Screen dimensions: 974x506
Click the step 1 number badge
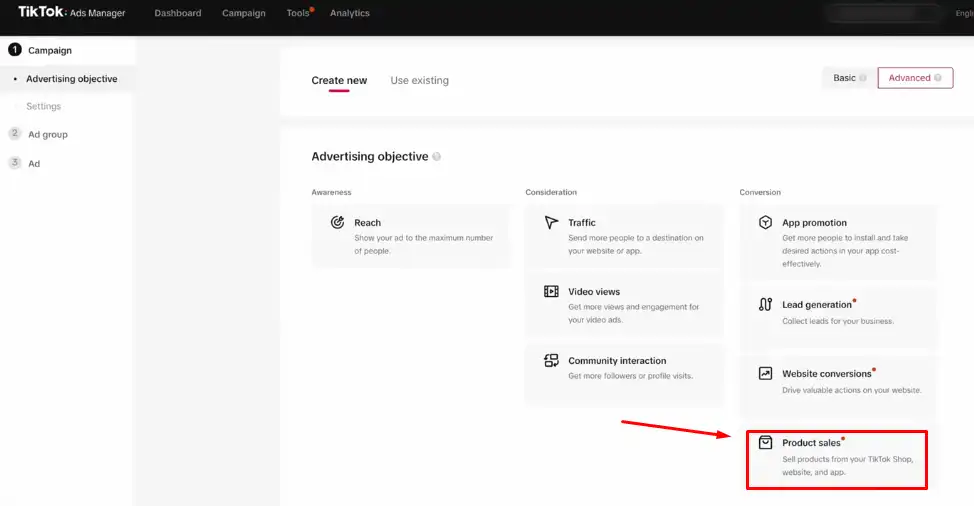coord(15,50)
